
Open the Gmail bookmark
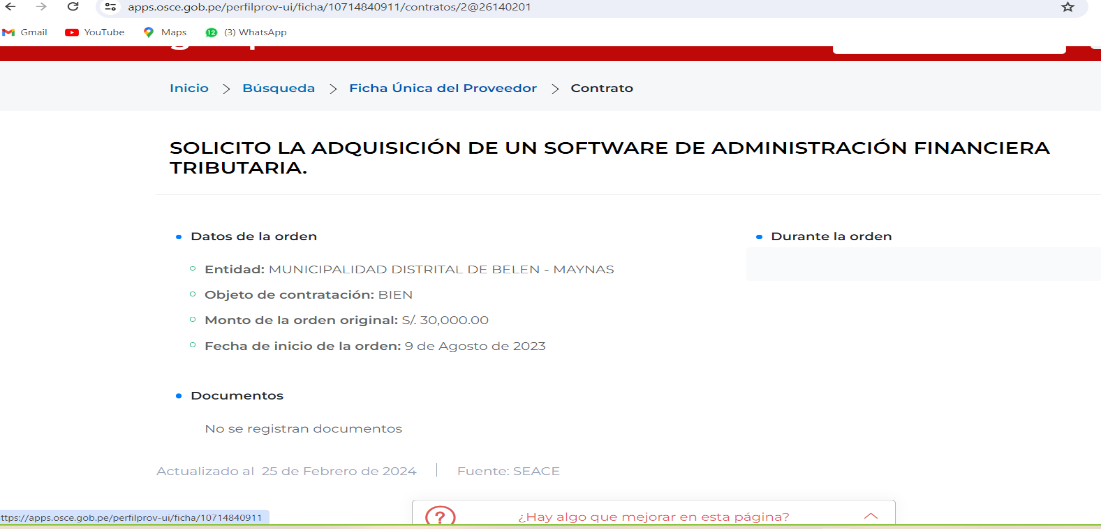[x=25, y=32]
